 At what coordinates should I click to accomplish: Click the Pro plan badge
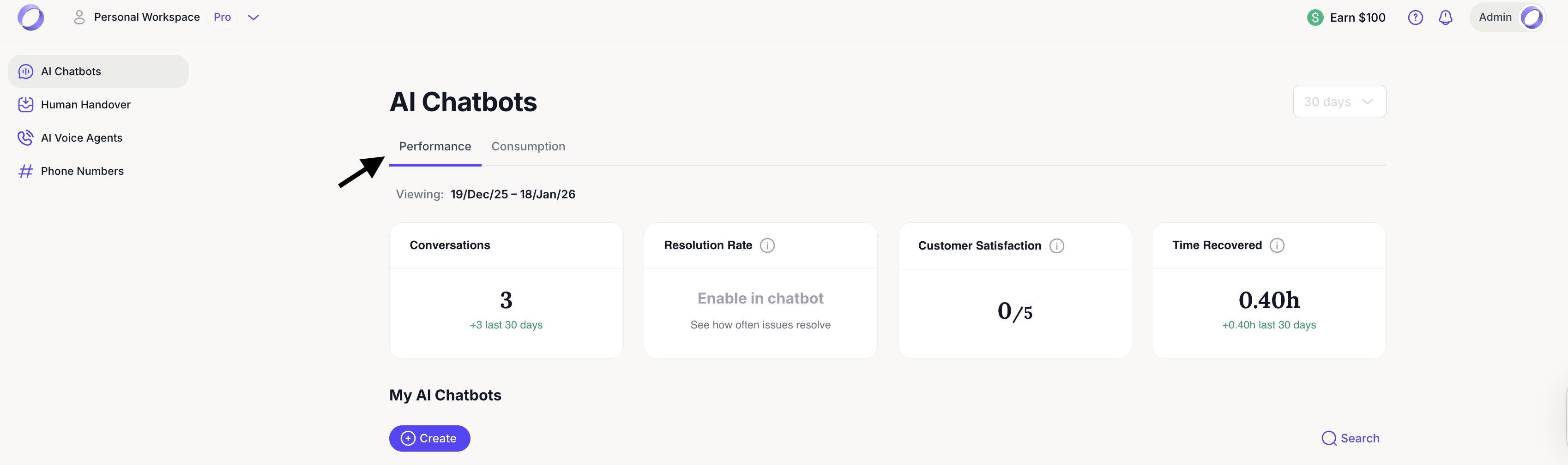coord(222,18)
